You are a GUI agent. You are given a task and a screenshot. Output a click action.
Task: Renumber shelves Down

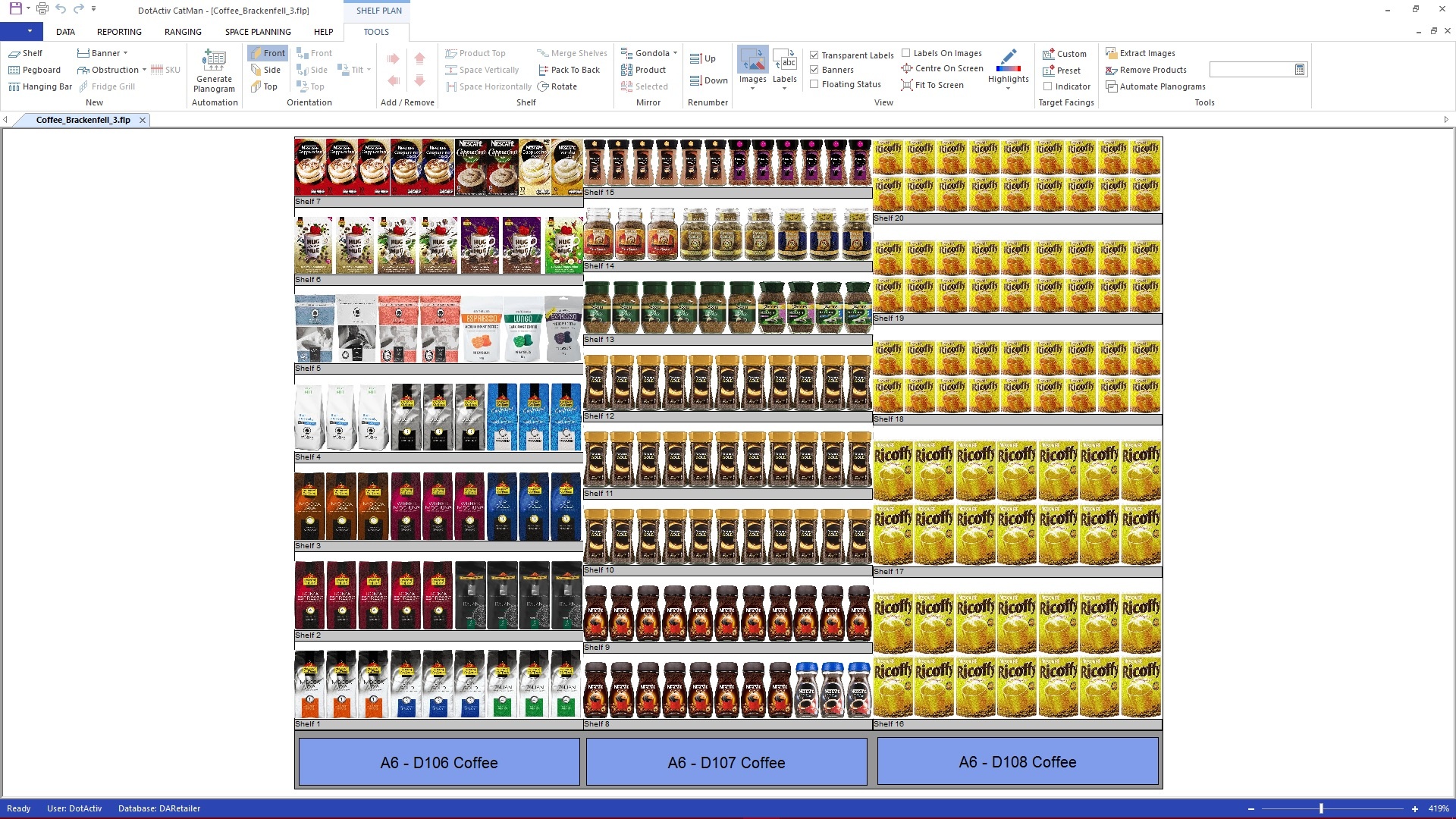coord(709,80)
